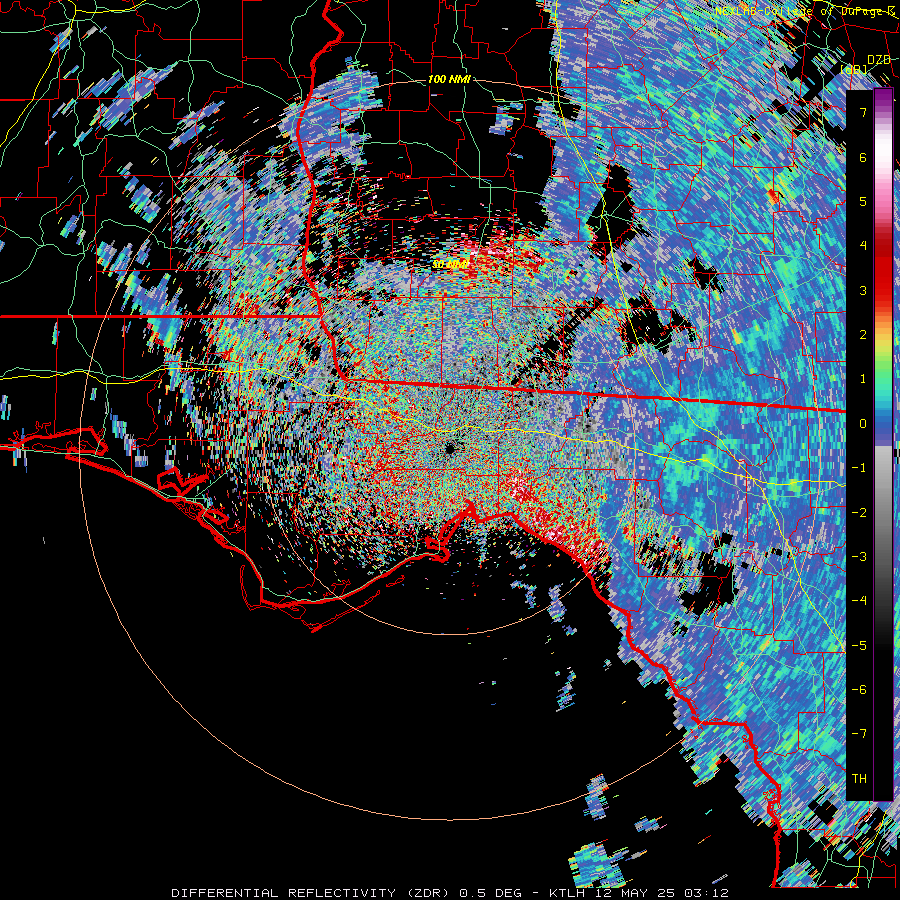
Task: Click the "0.5 DEG" elevation angle text
Action: [x=490, y=893]
